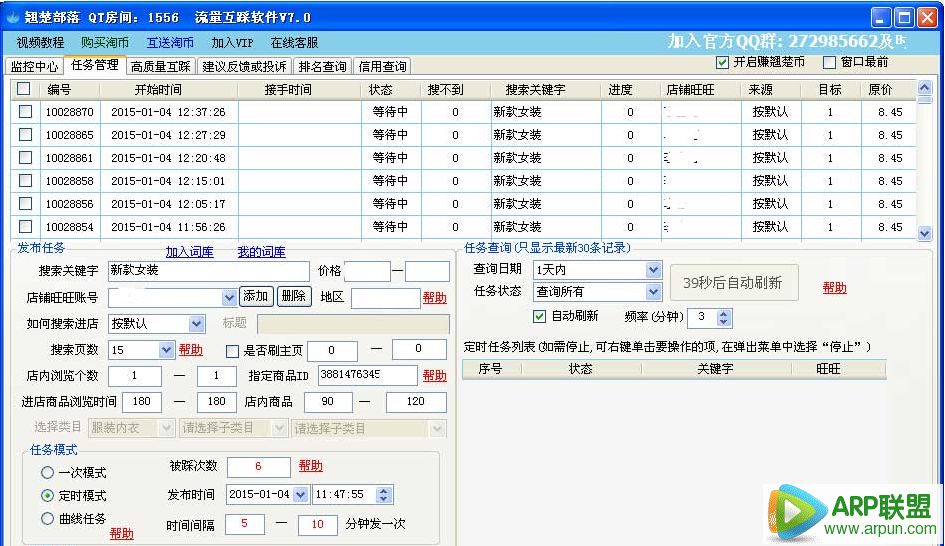Open the 排名查询 tab
The image size is (945, 546).
click(322, 66)
